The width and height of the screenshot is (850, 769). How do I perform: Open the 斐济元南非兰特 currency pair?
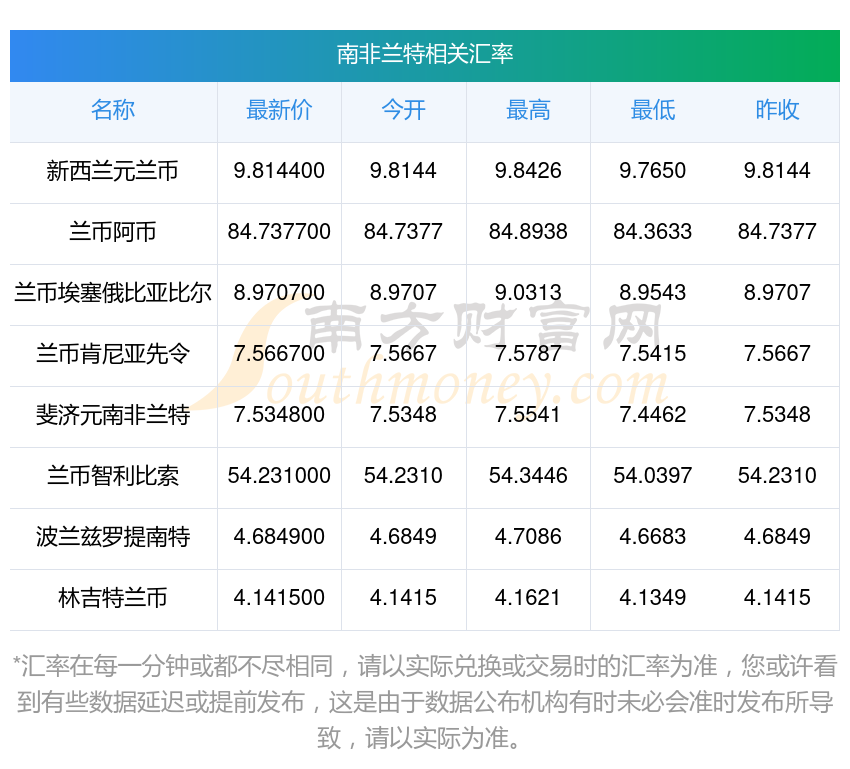click(x=113, y=415)
